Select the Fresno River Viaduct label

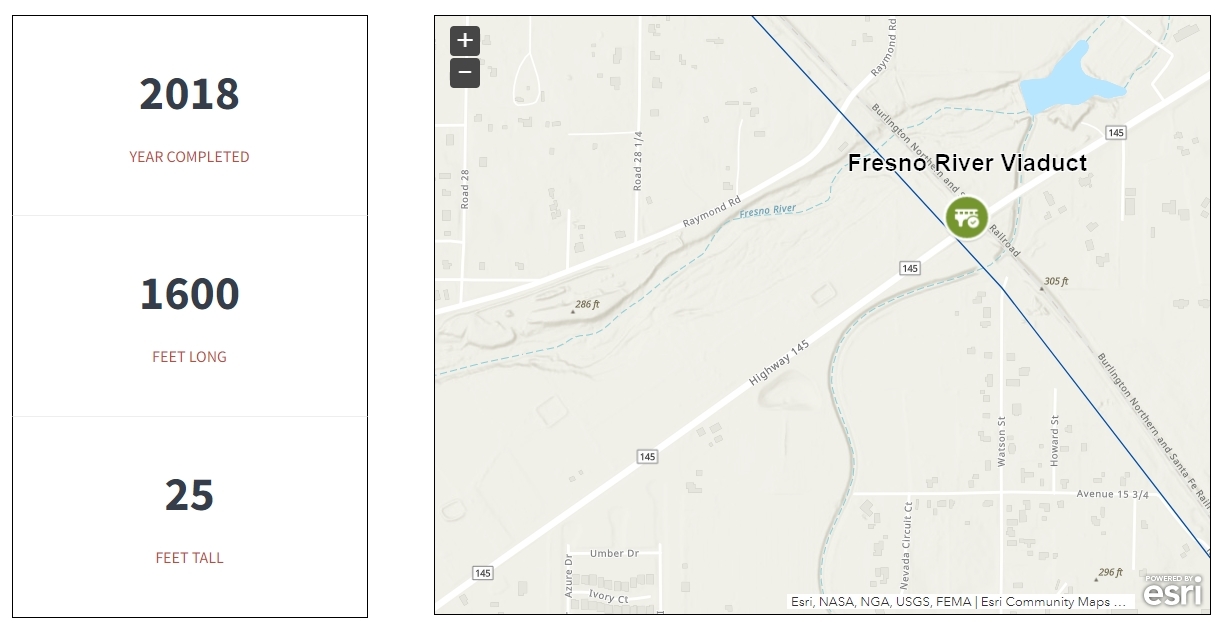pyautogui.click(x=967, y=163)
